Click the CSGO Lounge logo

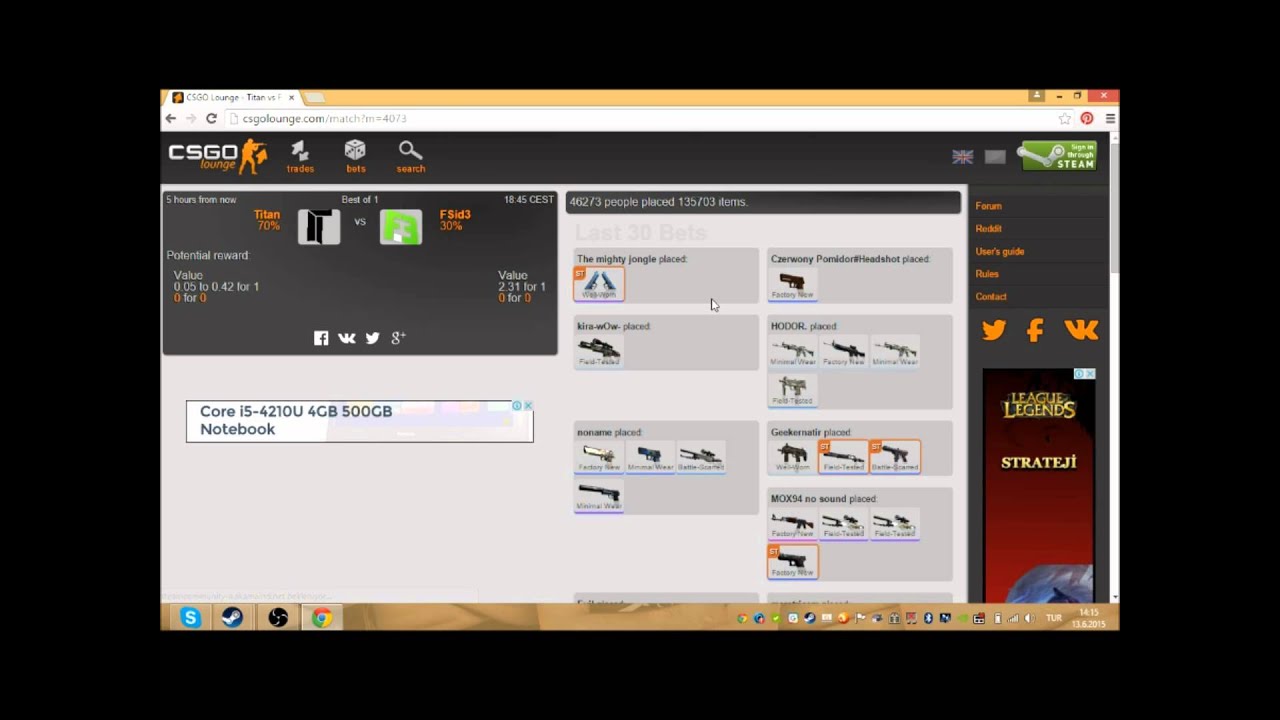point(217,155)
